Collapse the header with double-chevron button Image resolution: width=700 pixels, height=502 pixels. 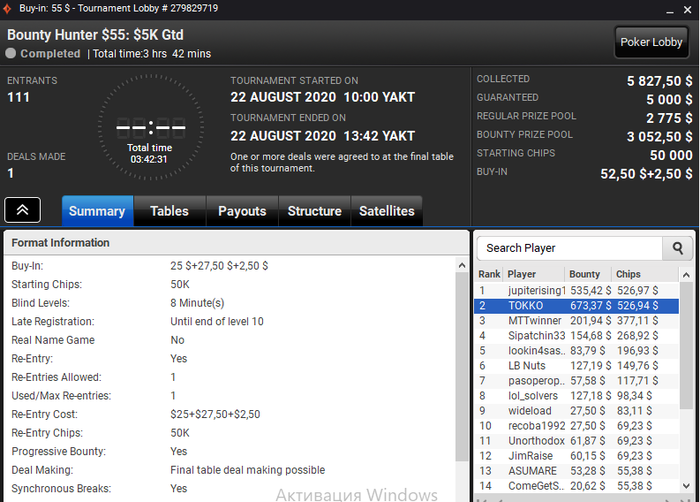22,210
